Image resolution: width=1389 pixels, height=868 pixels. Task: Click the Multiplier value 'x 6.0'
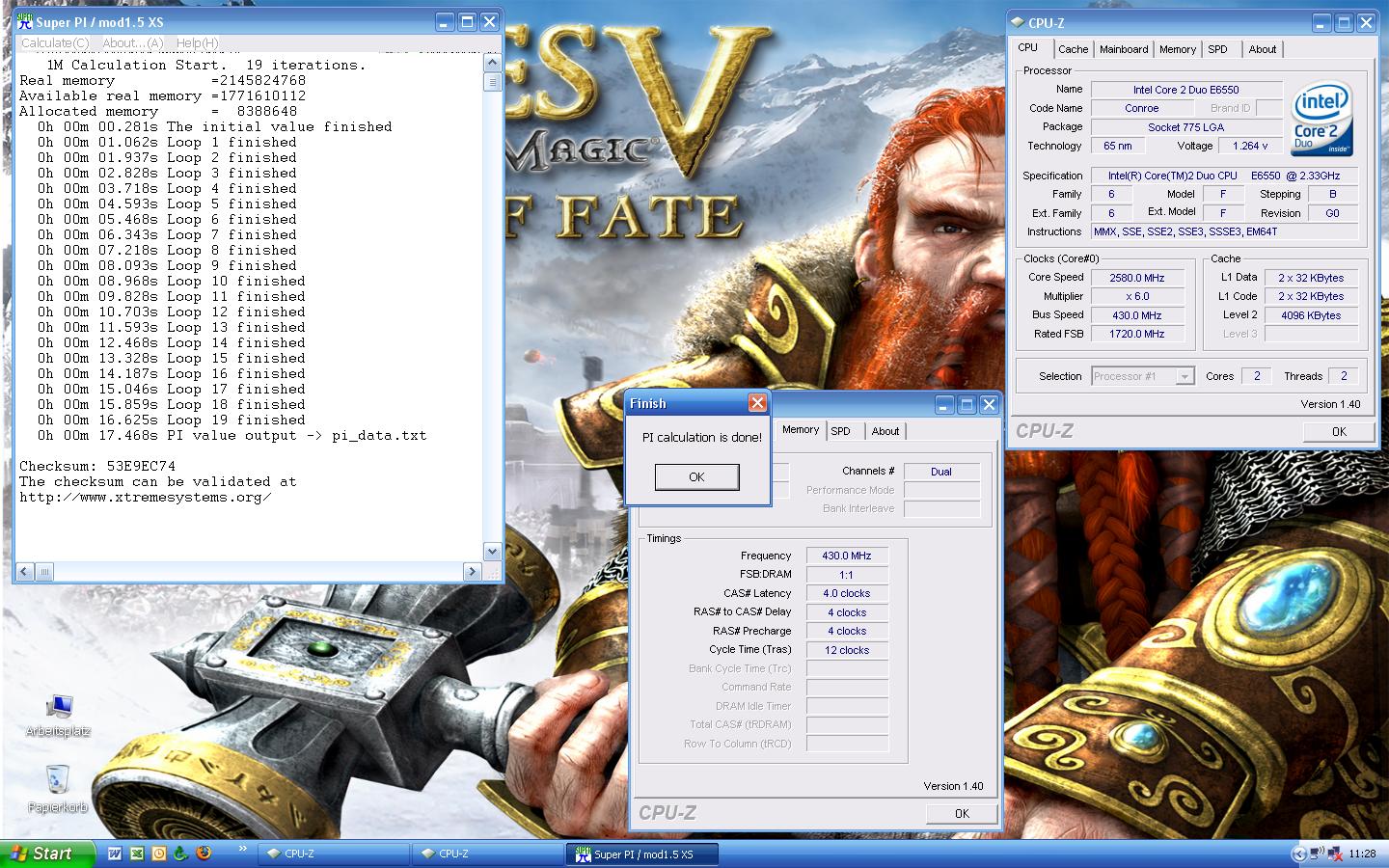coord(1137,296)
